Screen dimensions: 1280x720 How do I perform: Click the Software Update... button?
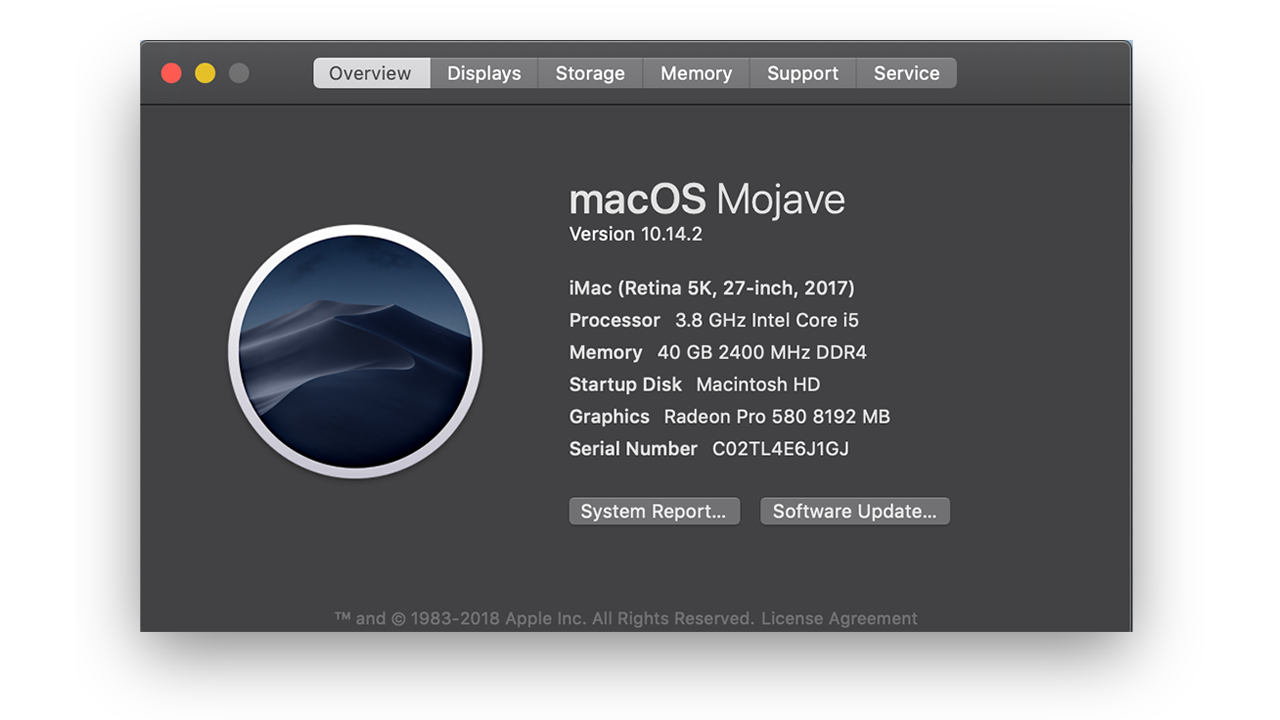(855, 511)
